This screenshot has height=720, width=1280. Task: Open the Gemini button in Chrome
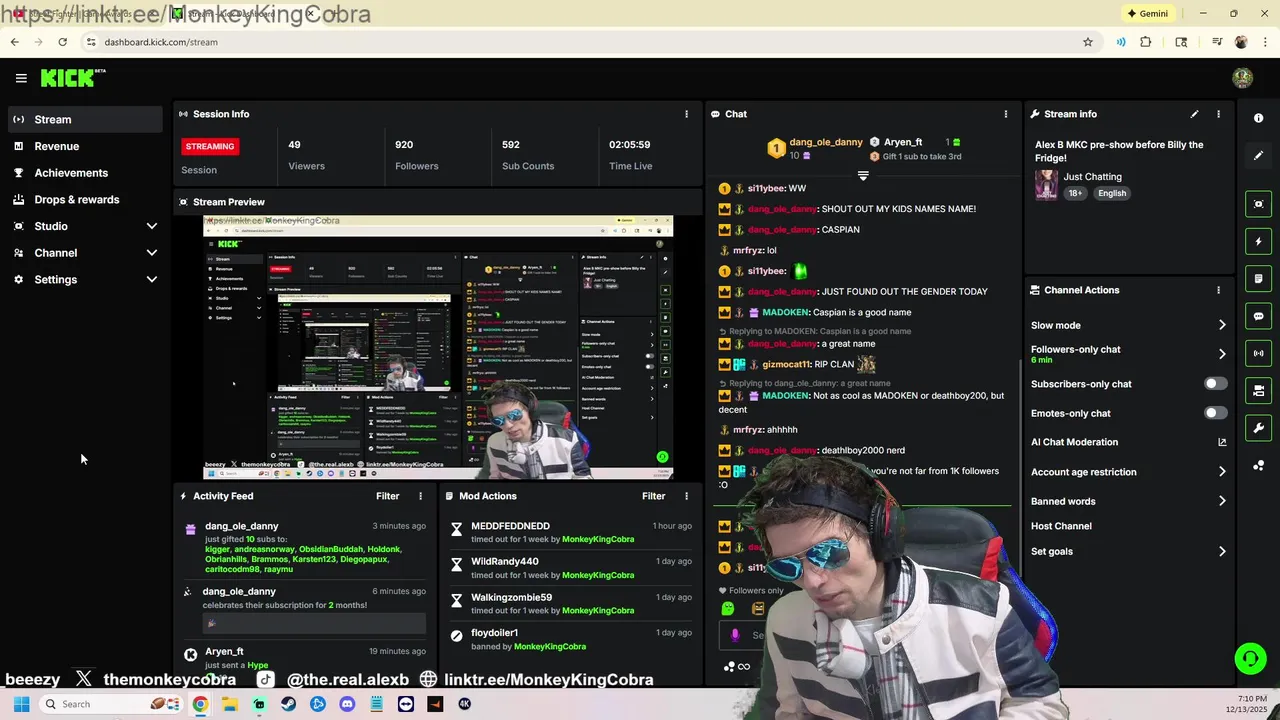[x=1148, y=13]
